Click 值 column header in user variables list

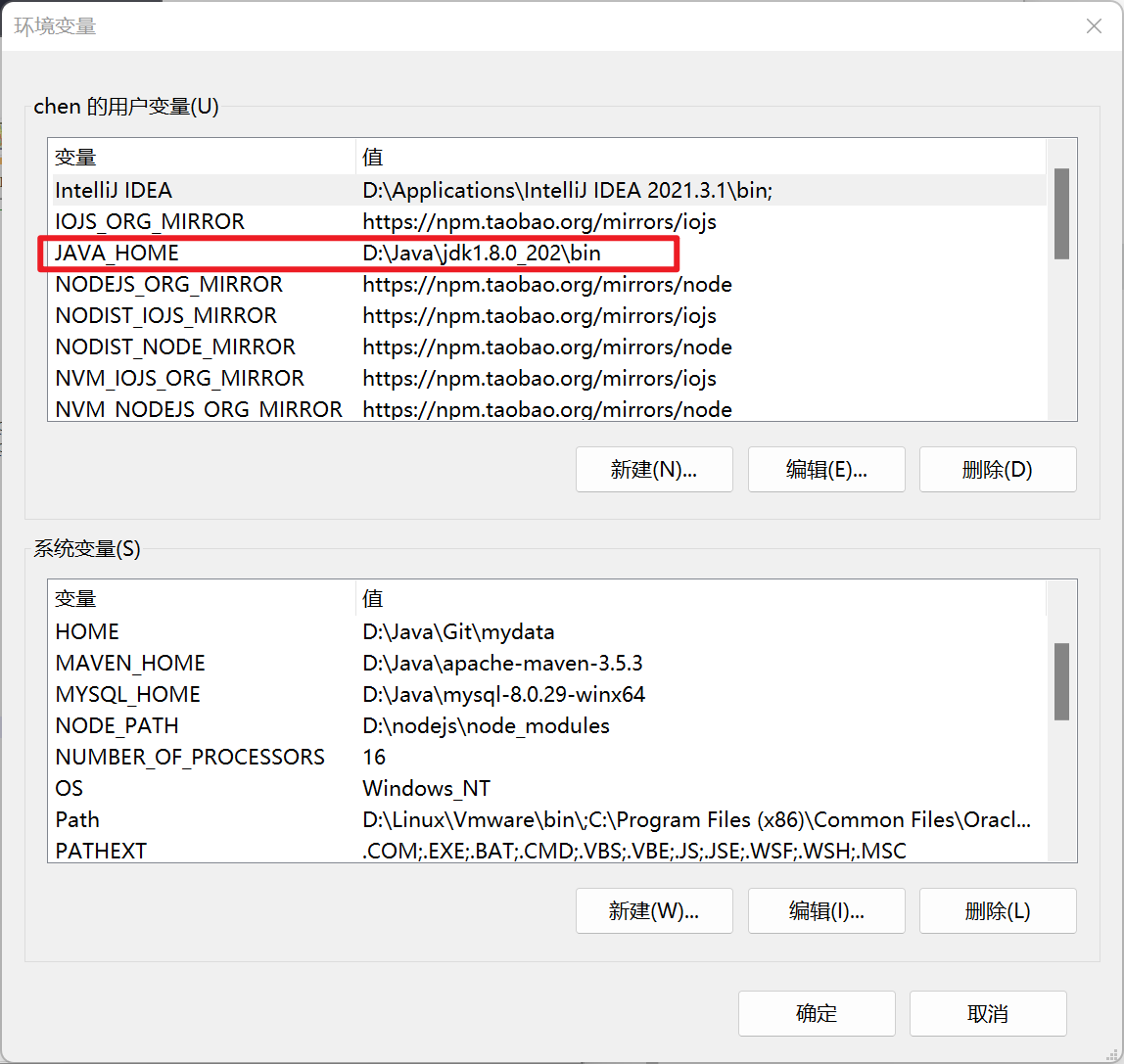701,157
